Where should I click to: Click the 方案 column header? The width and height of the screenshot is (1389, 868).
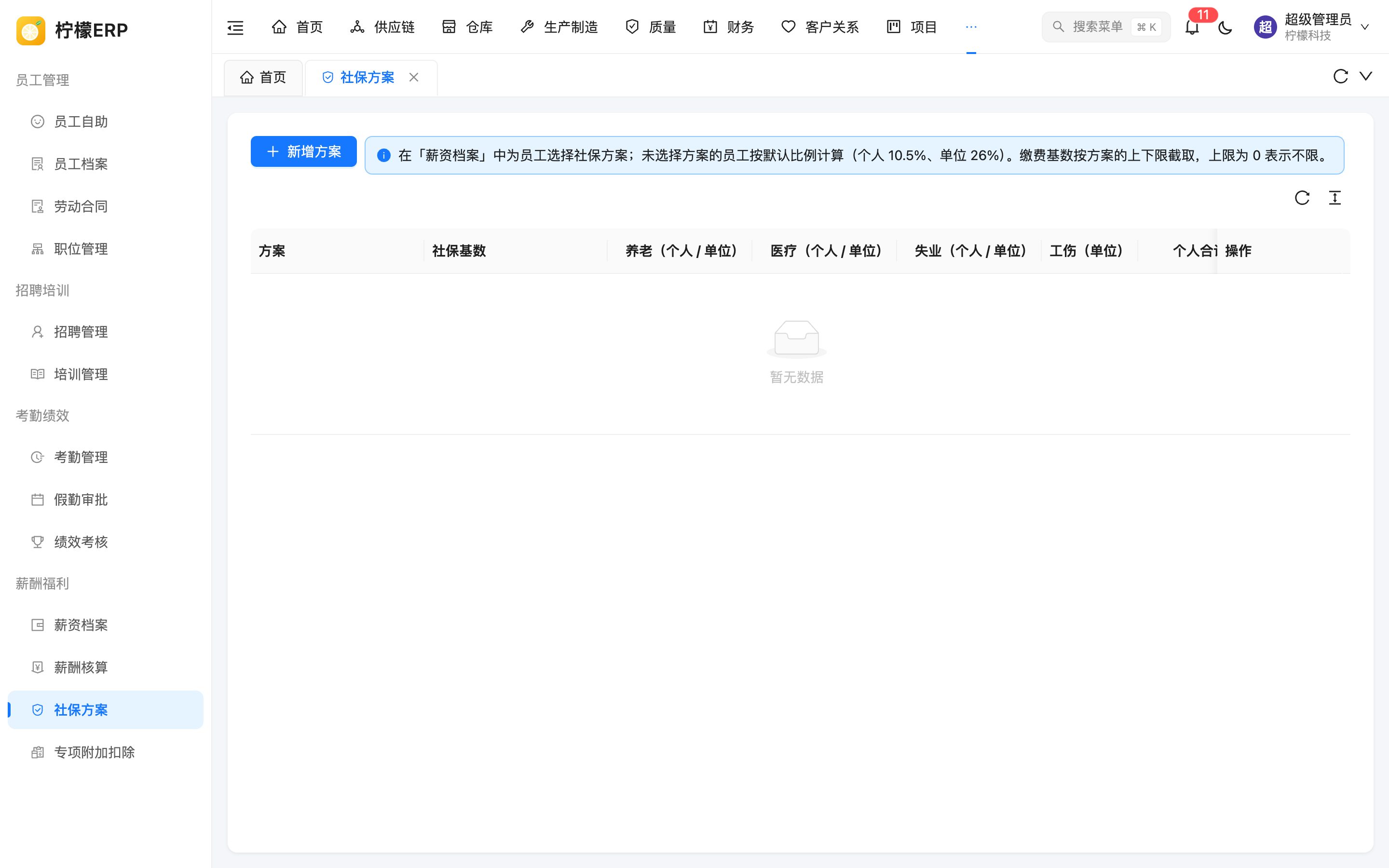click(338, 251)
